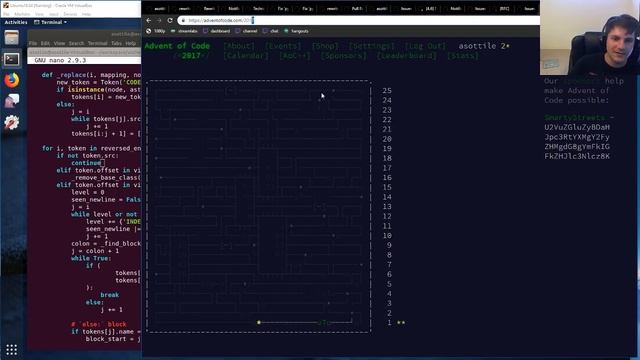Click the browser address bar
The image size is (640, 360).
359,20
